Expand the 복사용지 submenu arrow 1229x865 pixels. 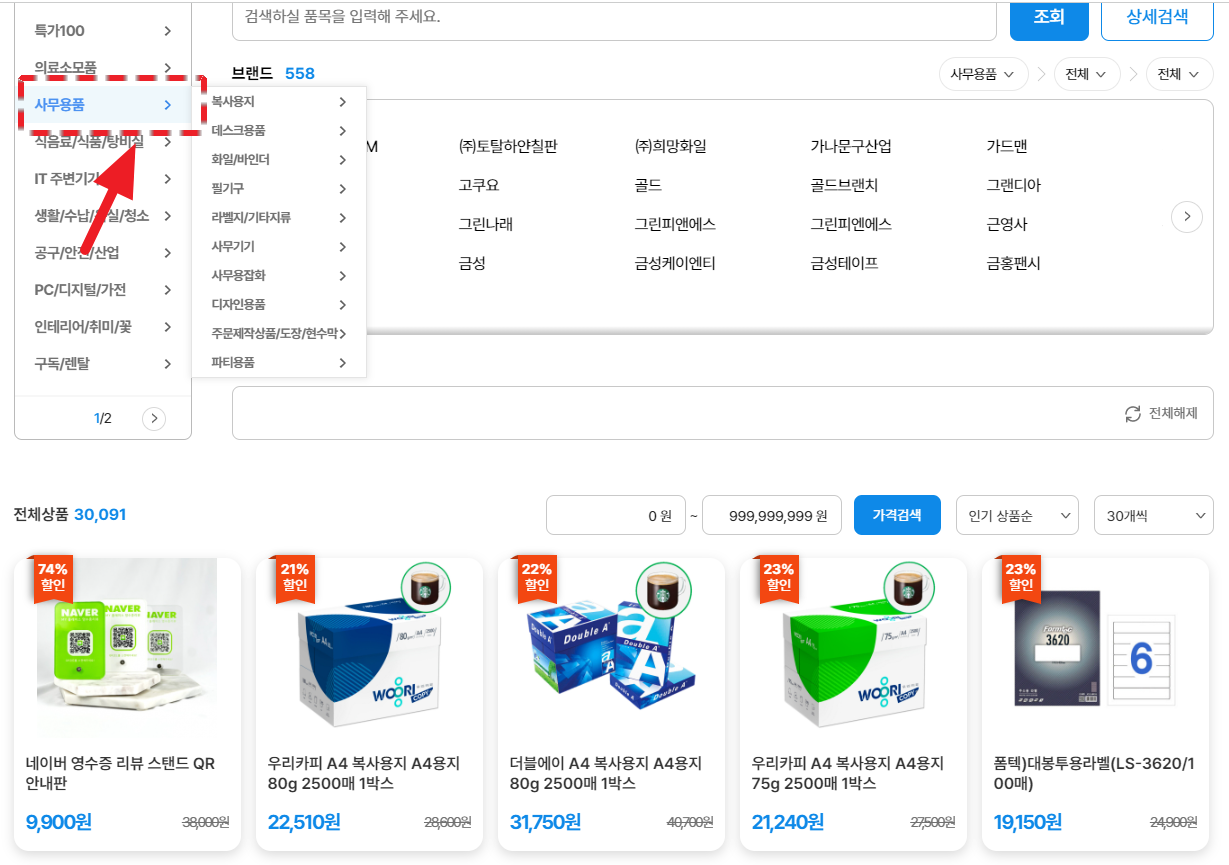coord(342,102)
